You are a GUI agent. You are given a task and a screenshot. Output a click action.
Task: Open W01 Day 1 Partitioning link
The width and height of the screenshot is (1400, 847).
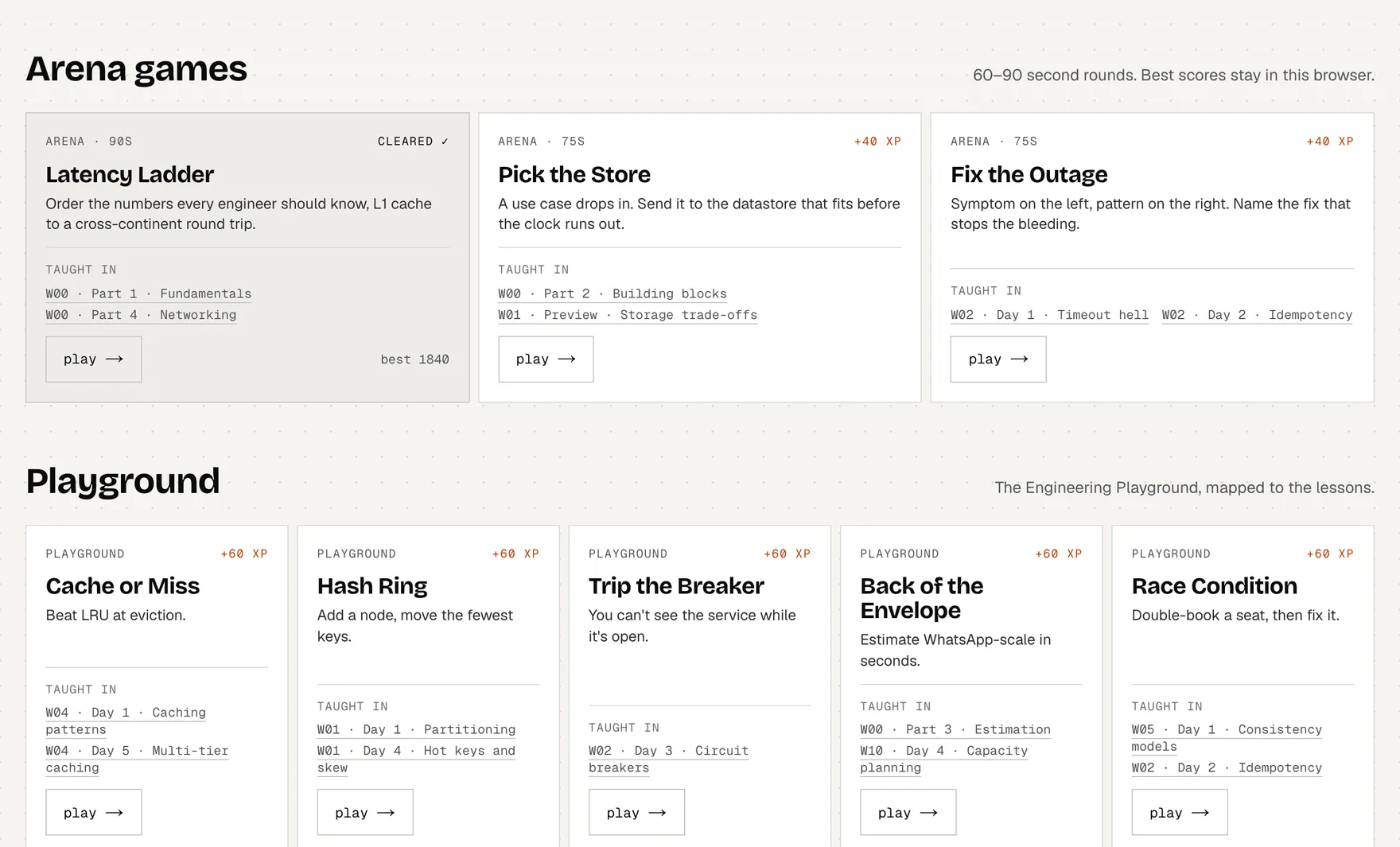[416, 729]
